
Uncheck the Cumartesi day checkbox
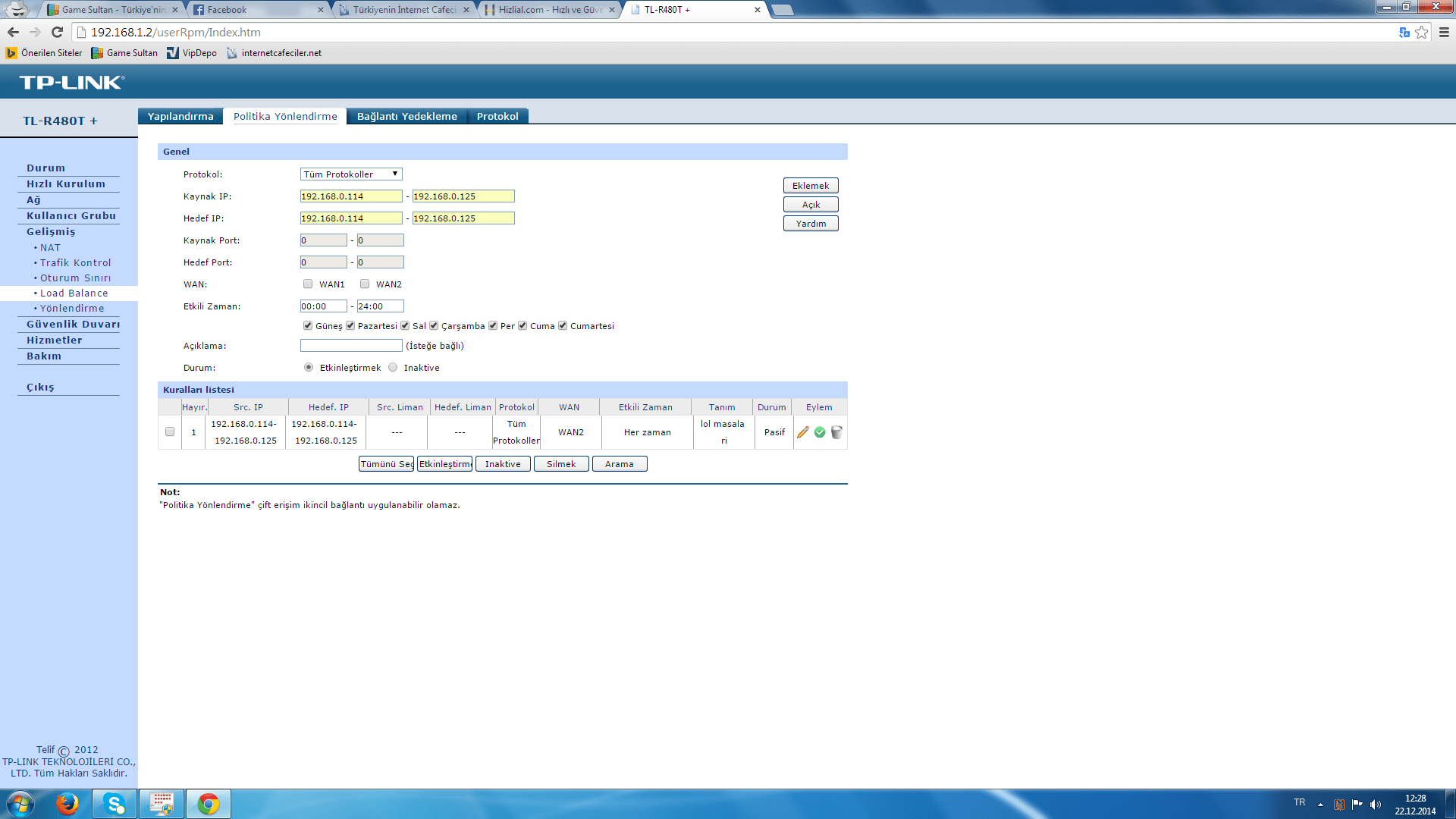563,325
